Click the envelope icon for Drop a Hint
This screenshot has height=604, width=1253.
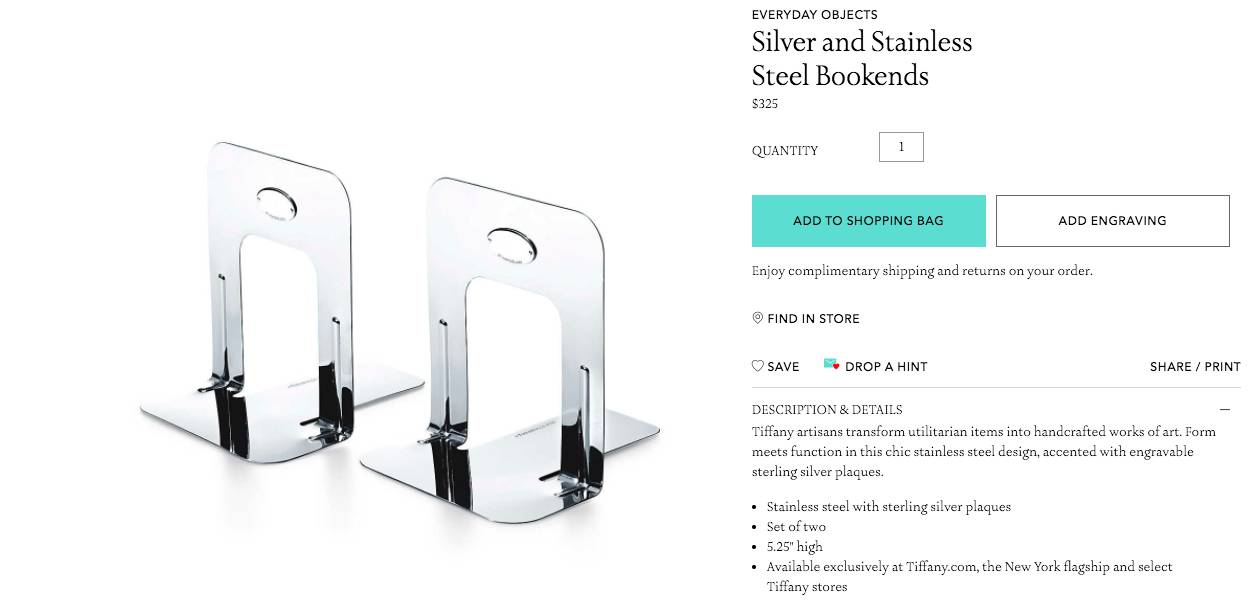coord(831,365)
